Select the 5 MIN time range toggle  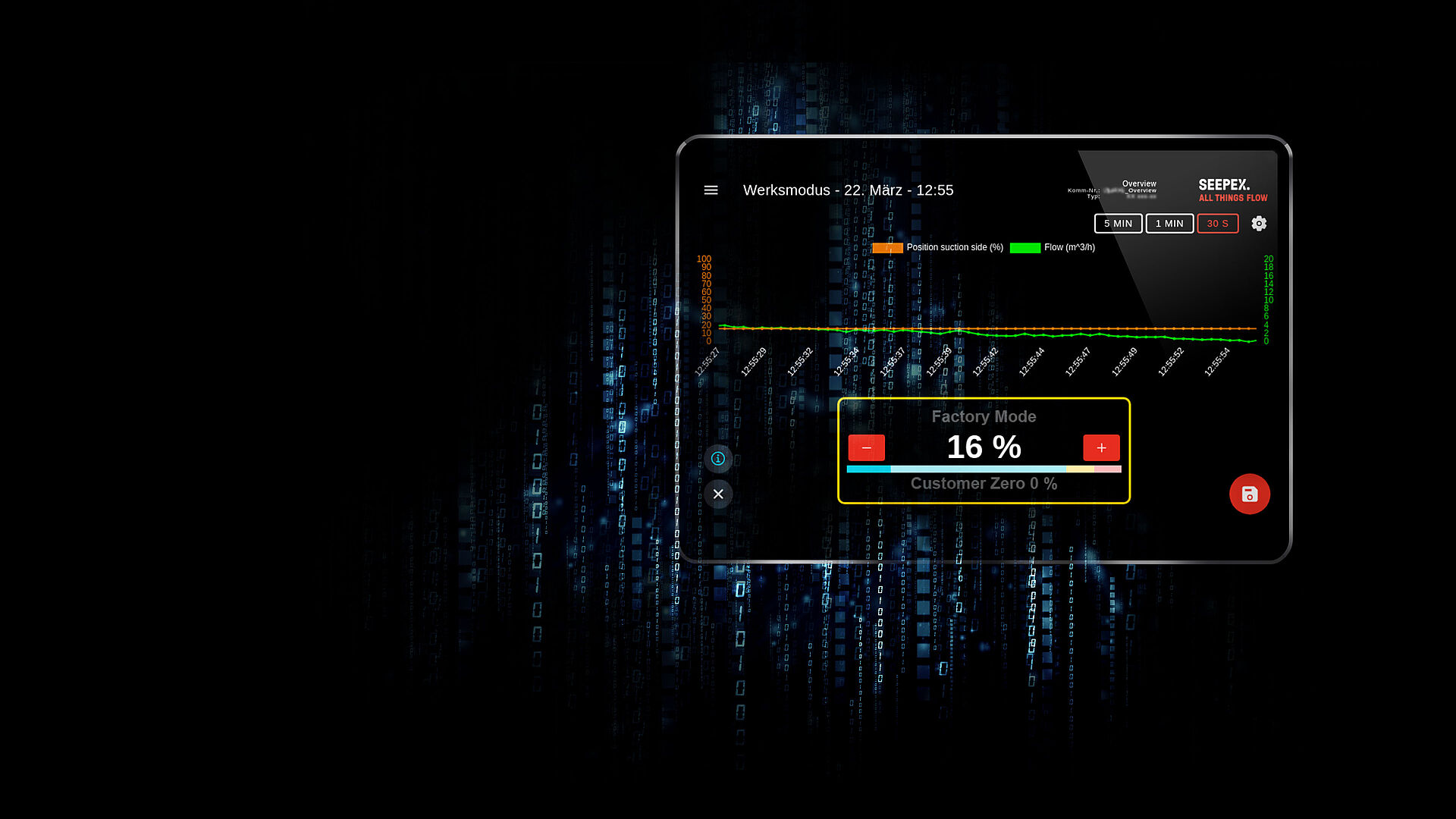click(x=1118, y=223)
